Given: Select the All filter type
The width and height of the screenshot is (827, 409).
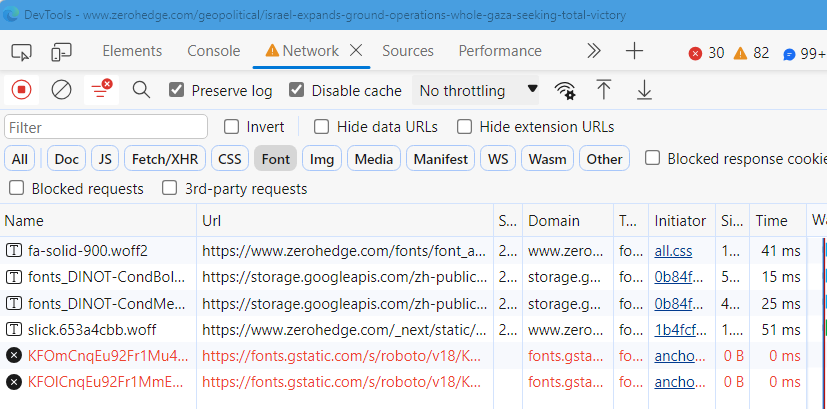Looking at the screenshot, I should tap(20, 159).
